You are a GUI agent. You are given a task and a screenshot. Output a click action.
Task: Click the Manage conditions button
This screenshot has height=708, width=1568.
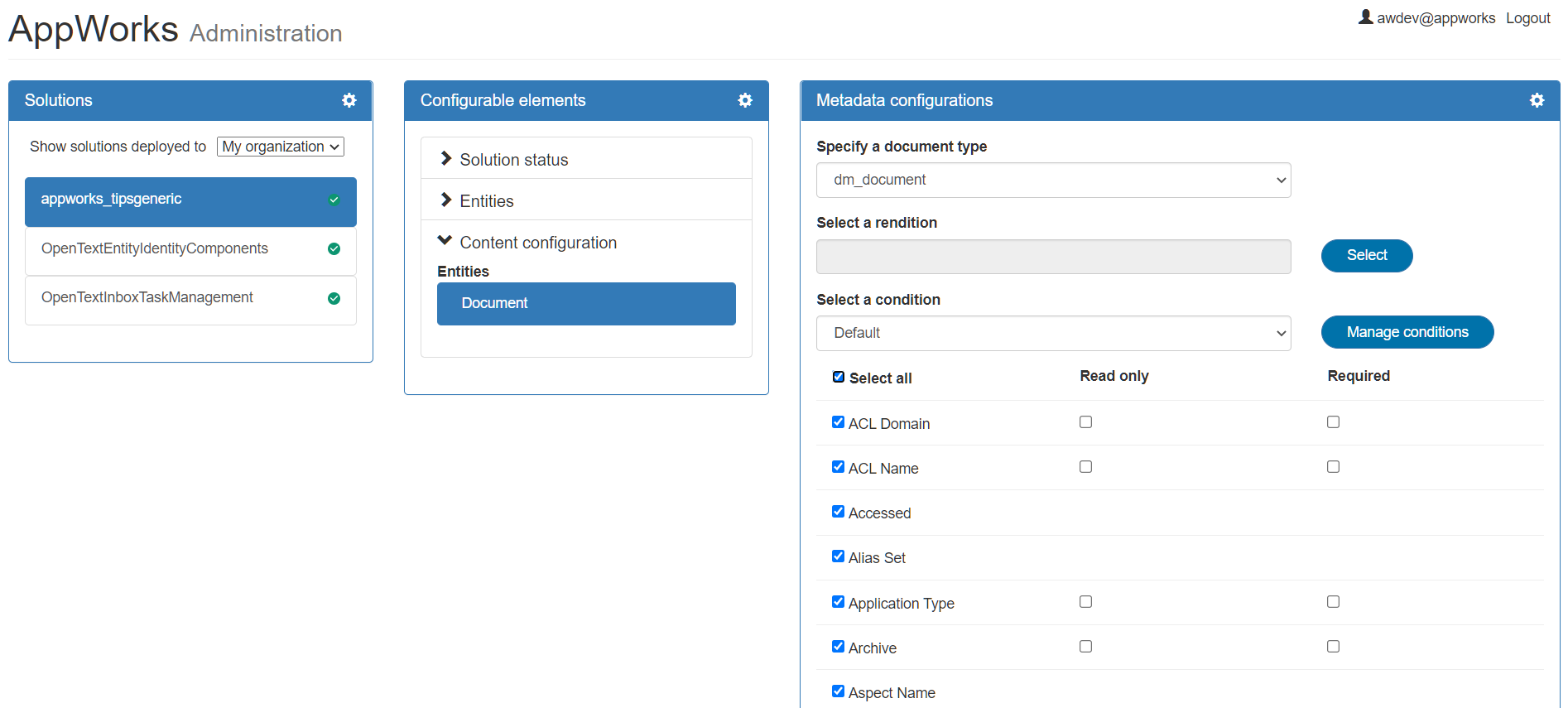tap(1407, 332)
